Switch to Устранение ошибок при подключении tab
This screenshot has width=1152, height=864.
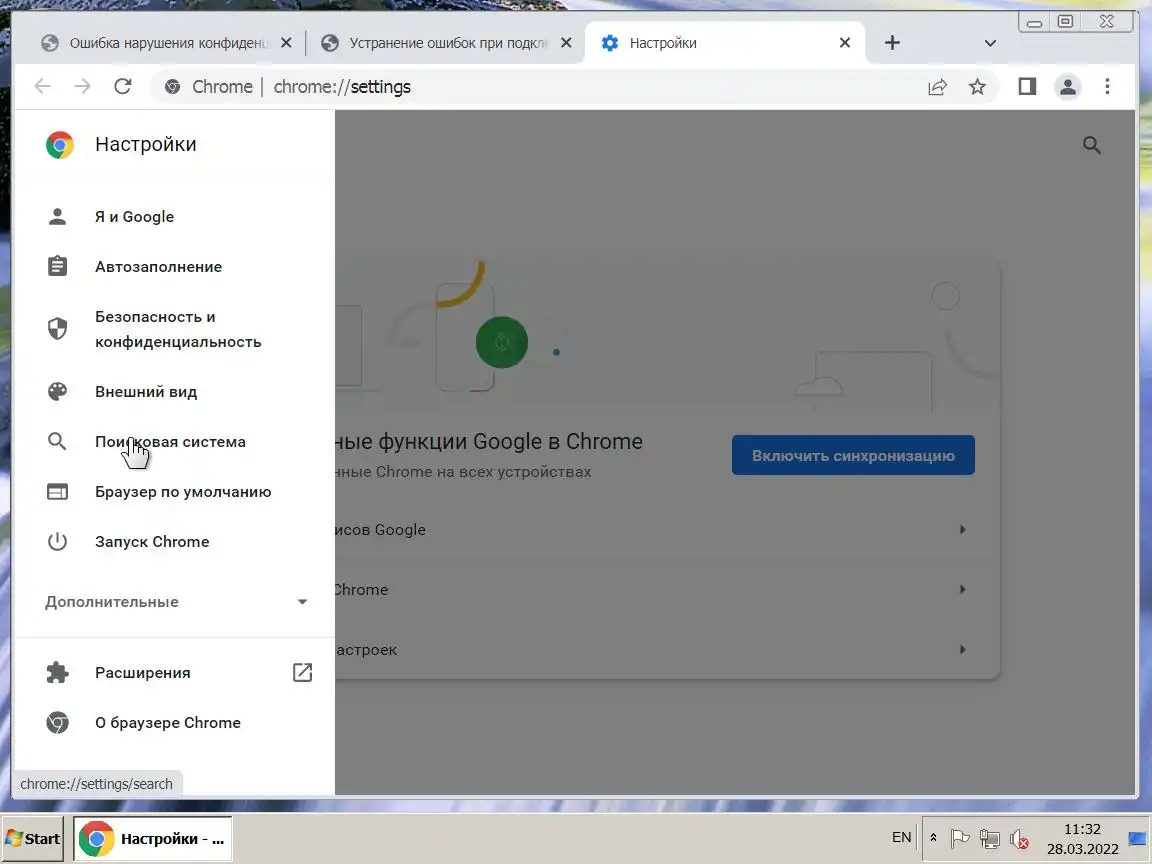pyautogui.click(x=446, y=43)
